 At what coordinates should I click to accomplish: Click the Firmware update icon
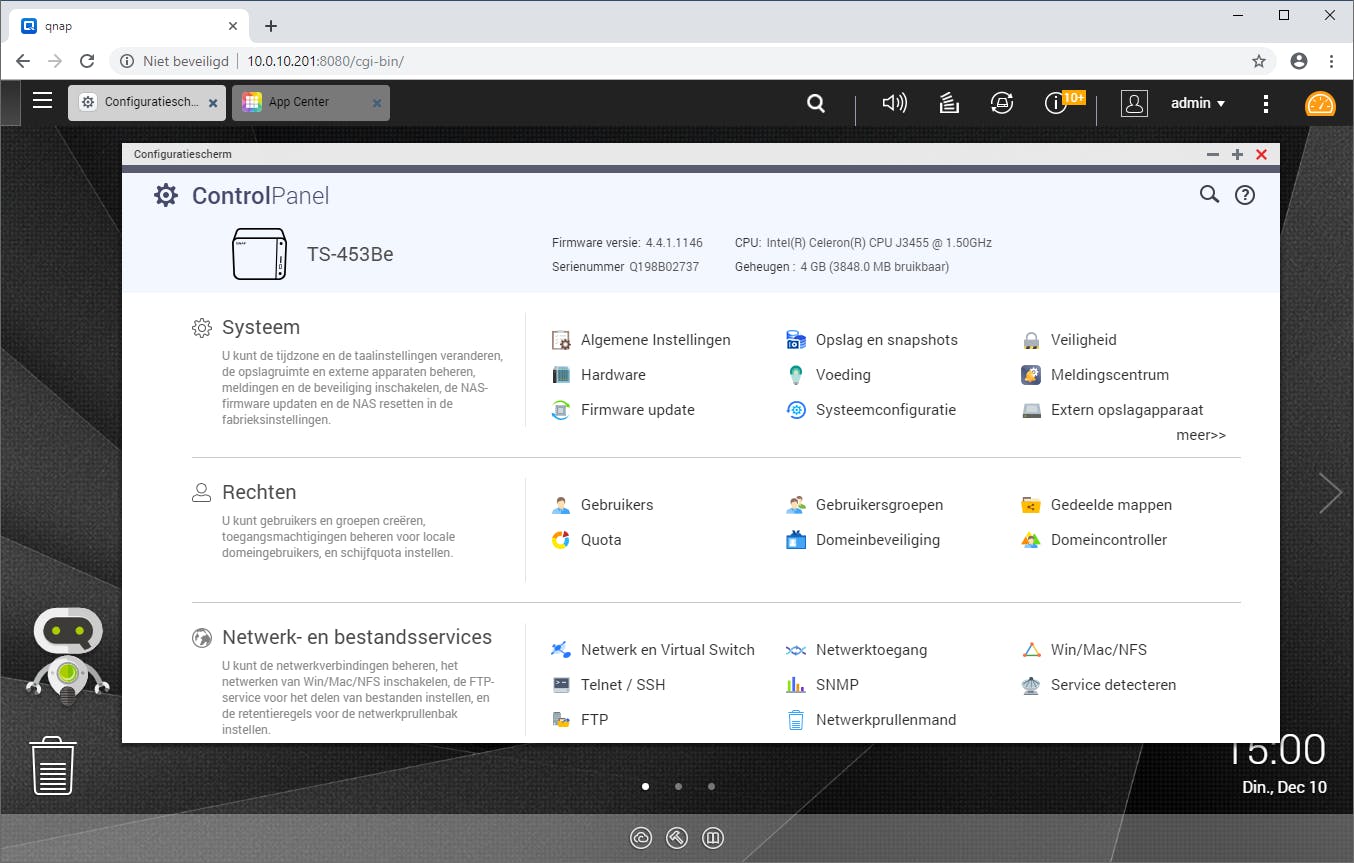pyautogui.click(x=561, y=410)
